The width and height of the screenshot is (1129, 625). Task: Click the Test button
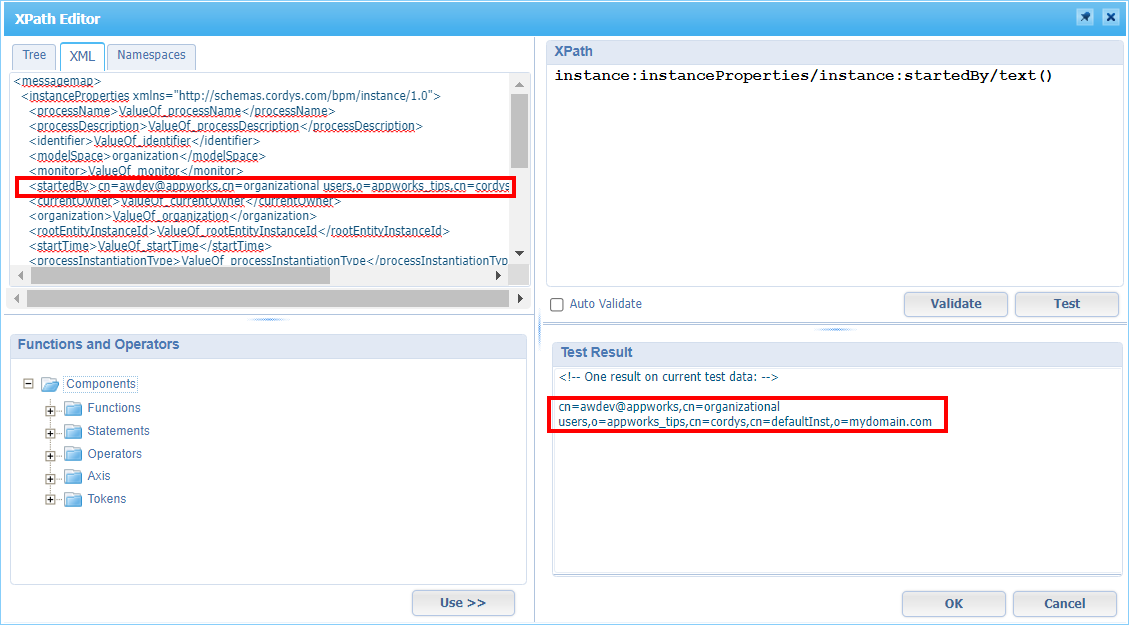(1066, 304)
